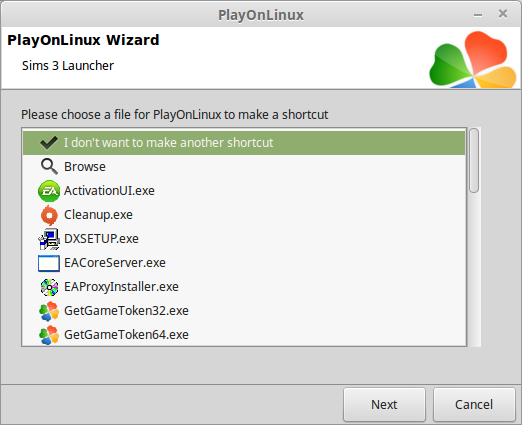Choose the Browse entry text
522x425 pixels.
[85, 167]
